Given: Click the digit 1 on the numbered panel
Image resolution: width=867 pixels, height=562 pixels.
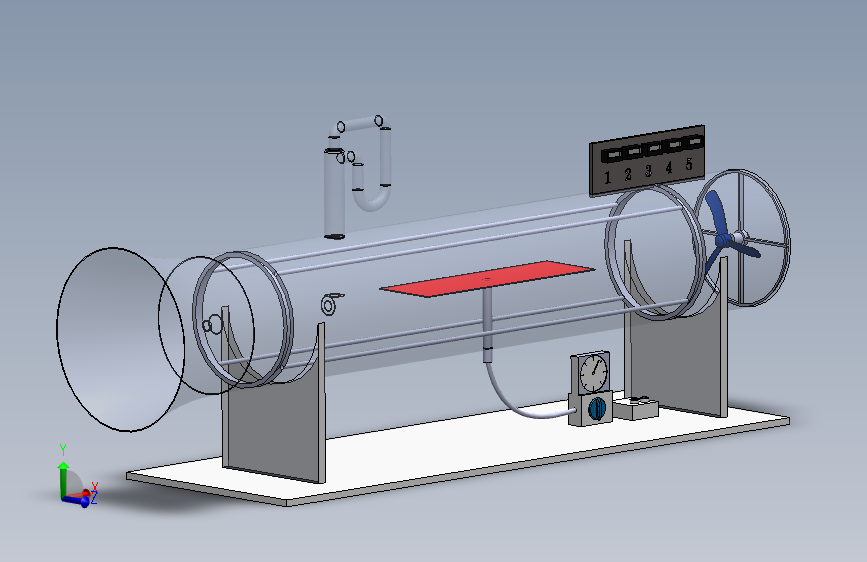Looking at the screenshot, I should tap(607, 178).
